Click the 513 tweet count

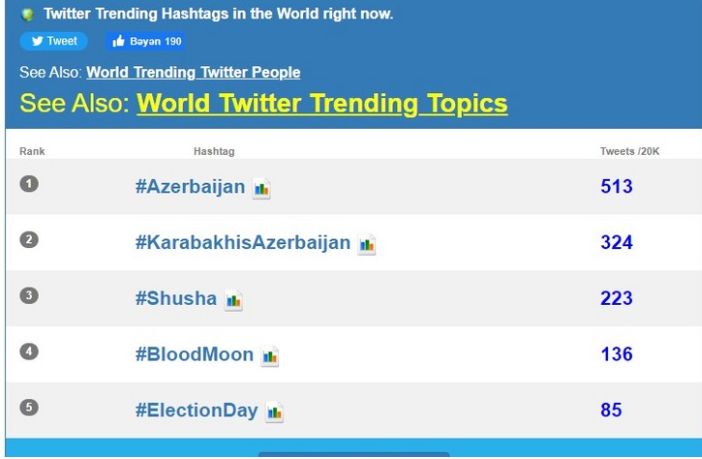pyautogui.click(x=616, y=186)
